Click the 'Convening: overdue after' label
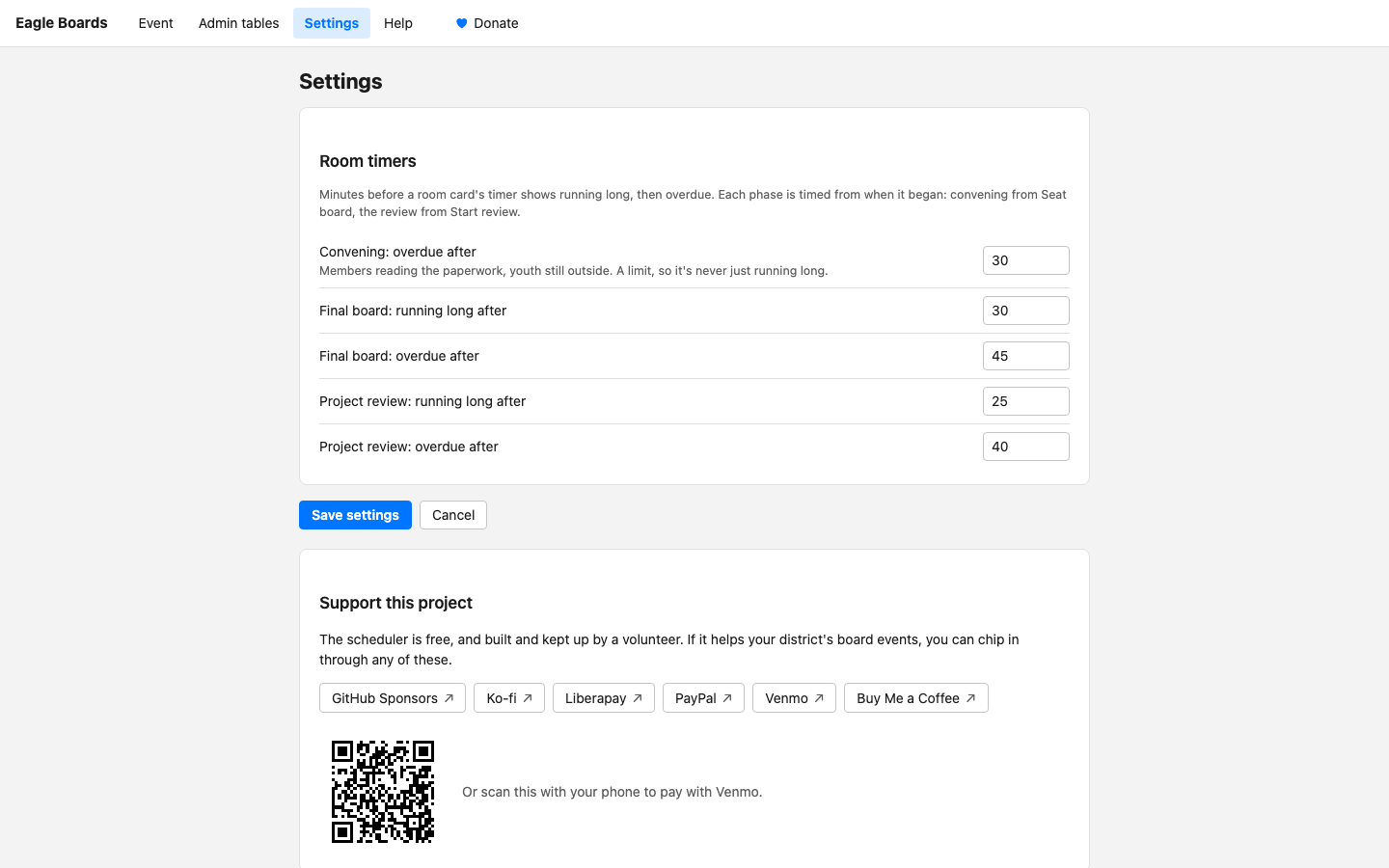 click(x=397, y=252)
